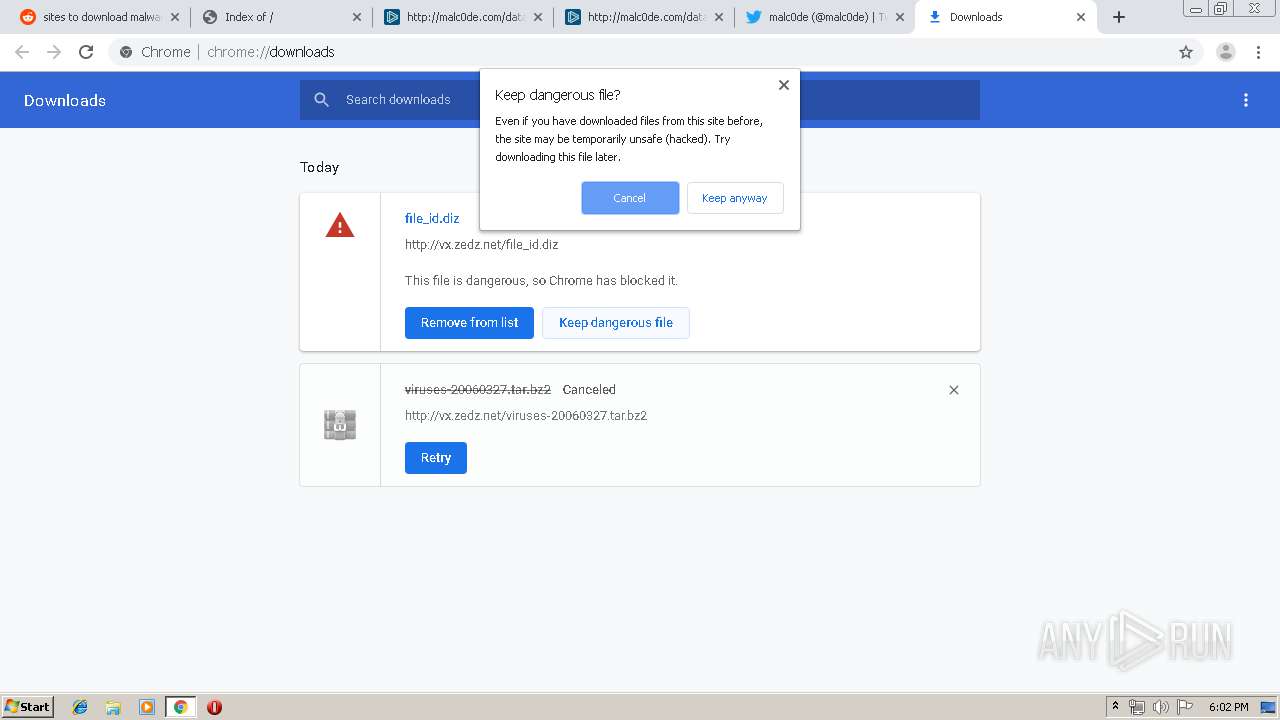This screenshot has width=1280, height=720.
Task: Click the 6:02 PM taskbar clock
Action: (x=1228, y=707)
